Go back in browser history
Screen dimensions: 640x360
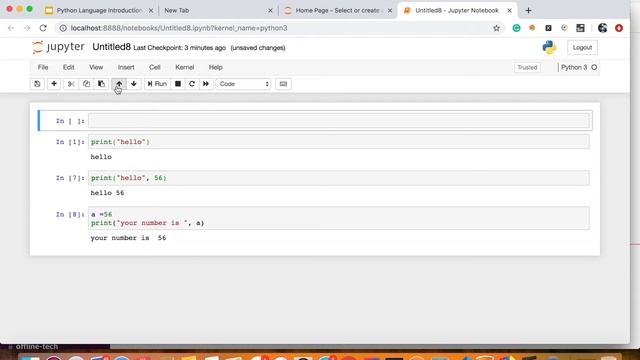(x=11, y=28)
